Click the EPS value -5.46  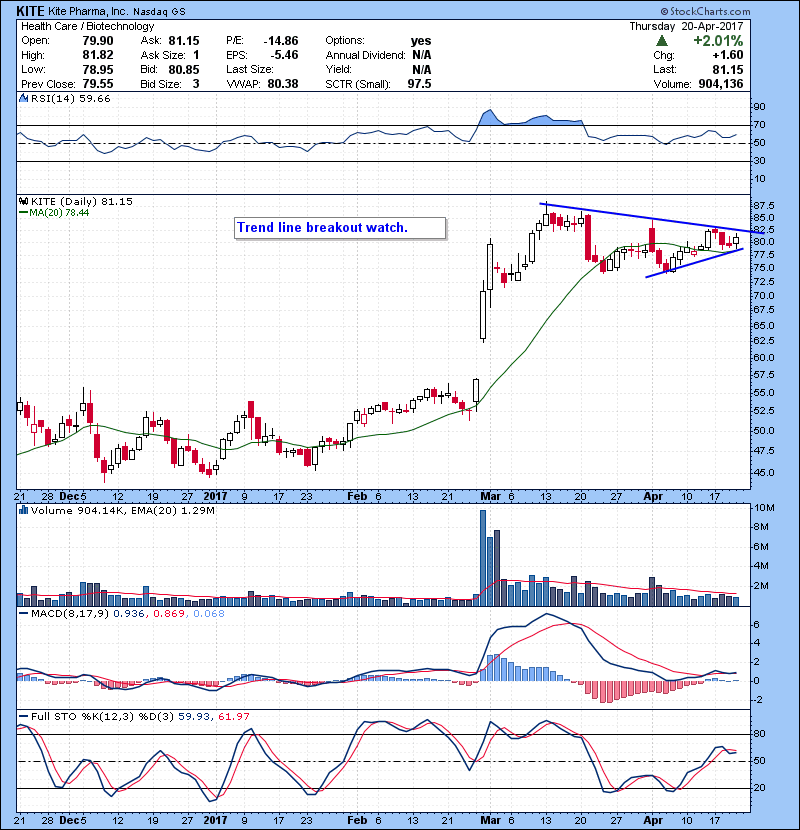(284, 55)
